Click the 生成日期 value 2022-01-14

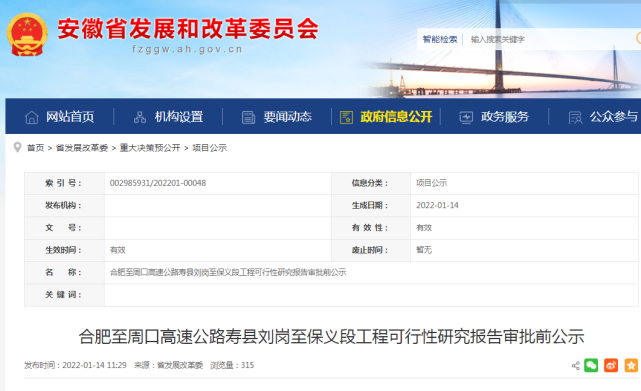pyautogui.click(x=437, y=205)
